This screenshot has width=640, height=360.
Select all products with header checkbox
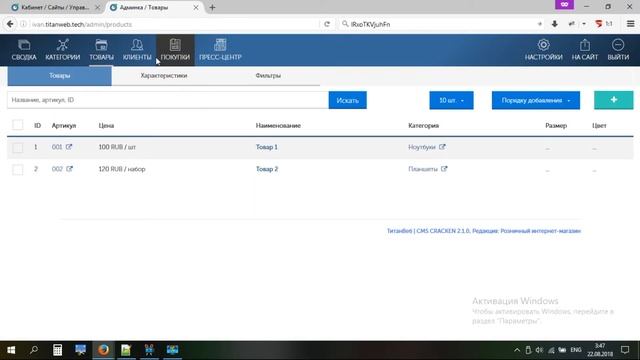[x=18, y=125]
